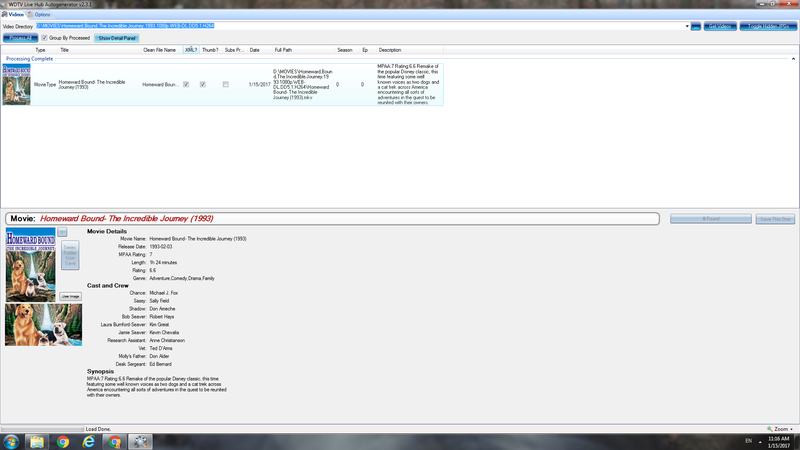
Task: Click the cast name 'Don Ameche'
Action: click(162, 309)
